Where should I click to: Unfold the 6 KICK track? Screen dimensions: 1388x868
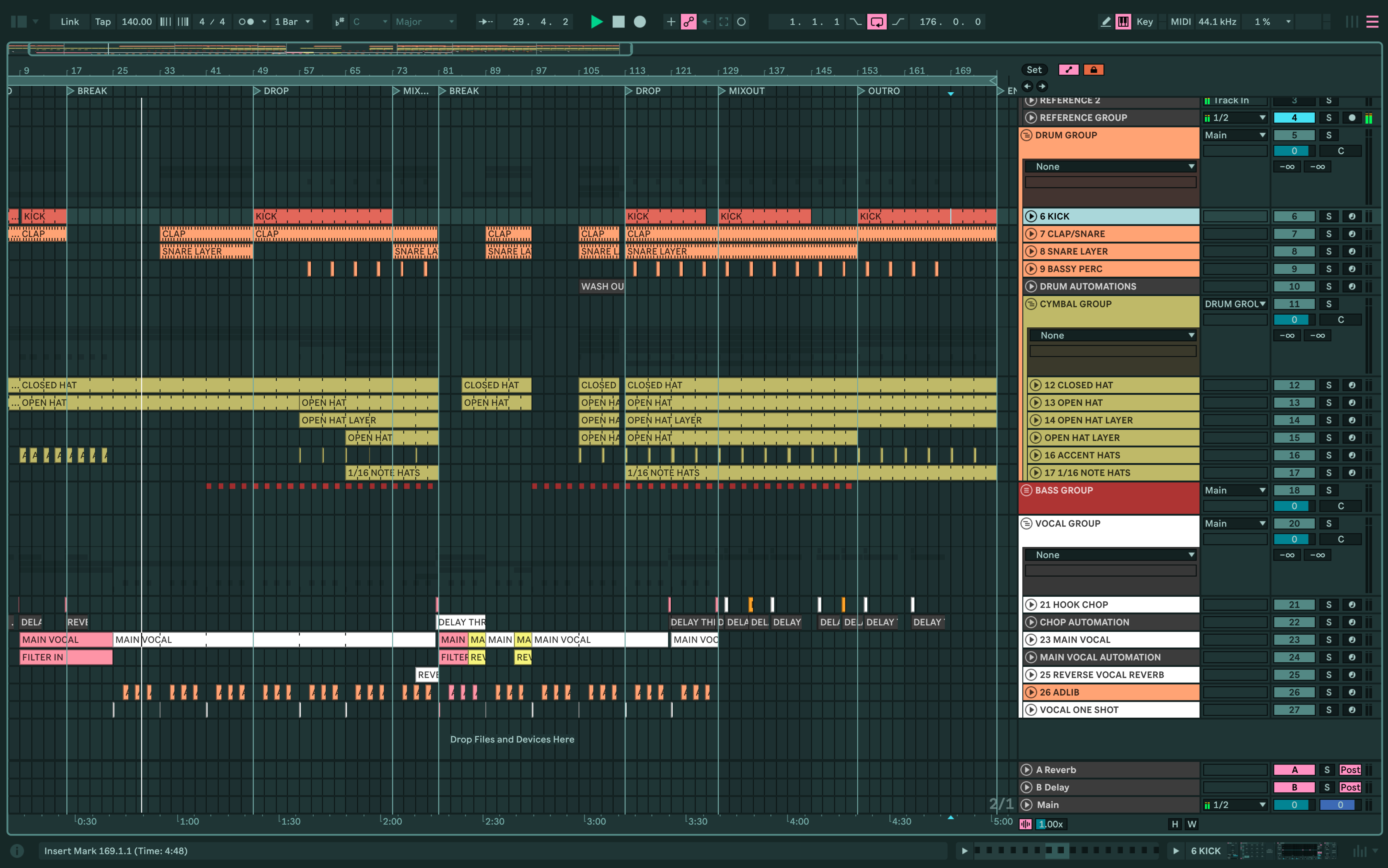1031,217
